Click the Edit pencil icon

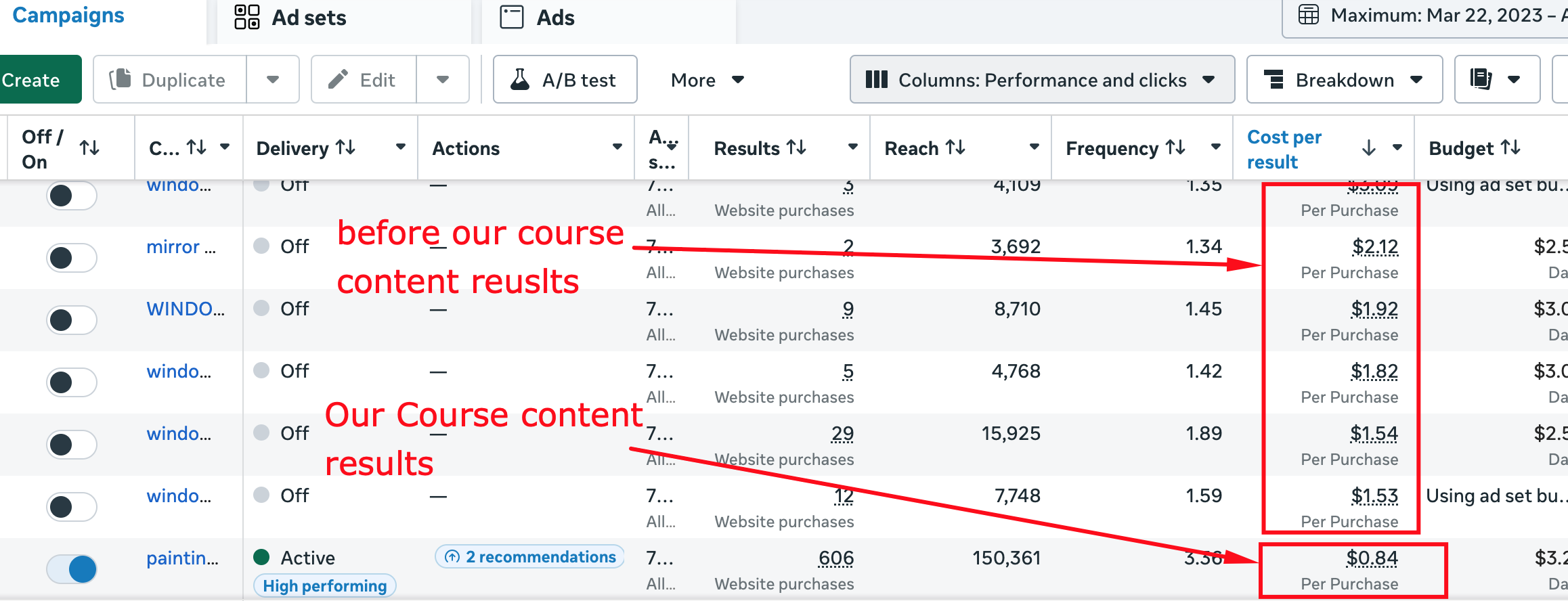coord(338,80)
